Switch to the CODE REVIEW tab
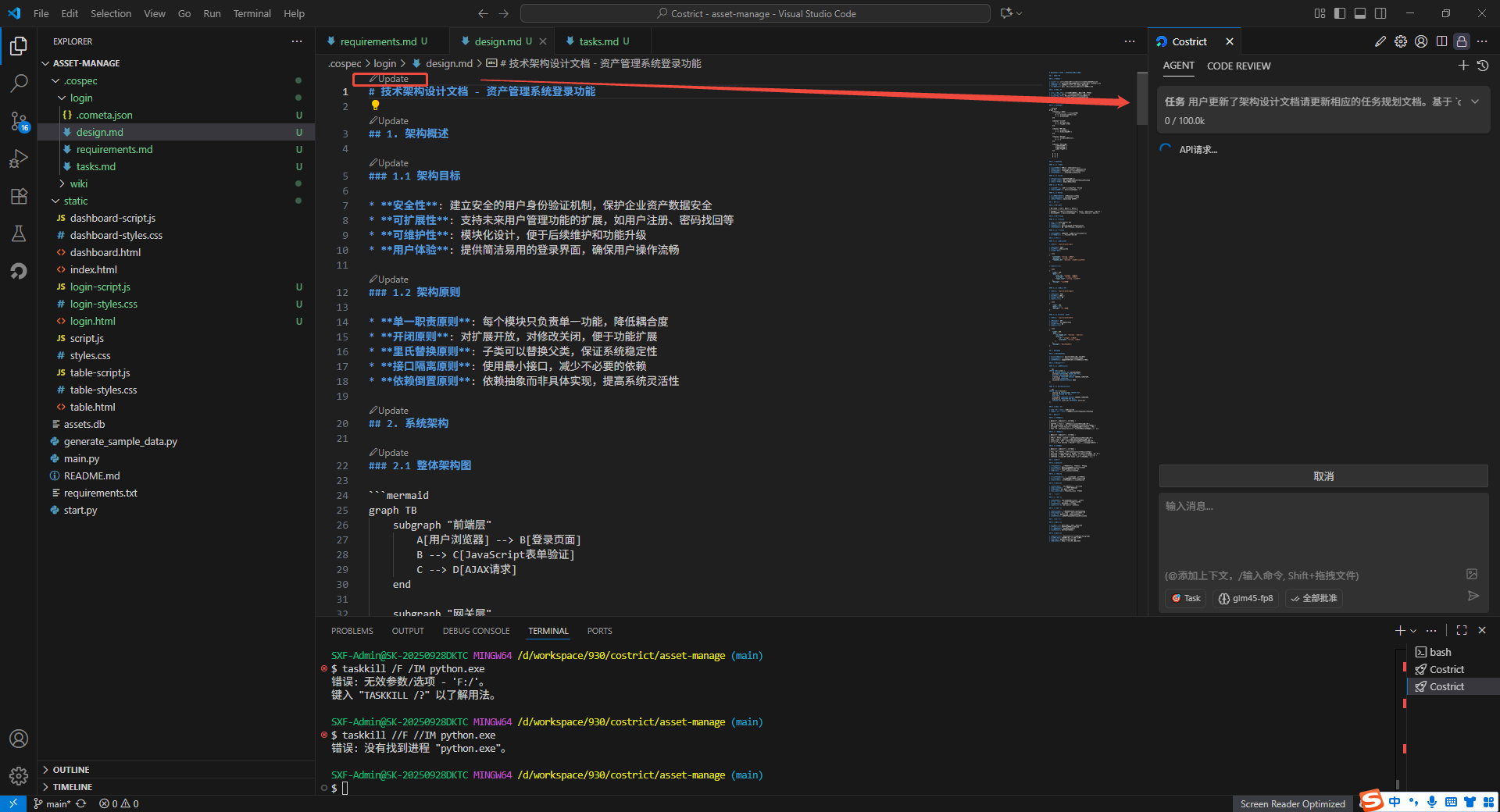Screen dimensions: 1500x812 tap(1238, 66)
